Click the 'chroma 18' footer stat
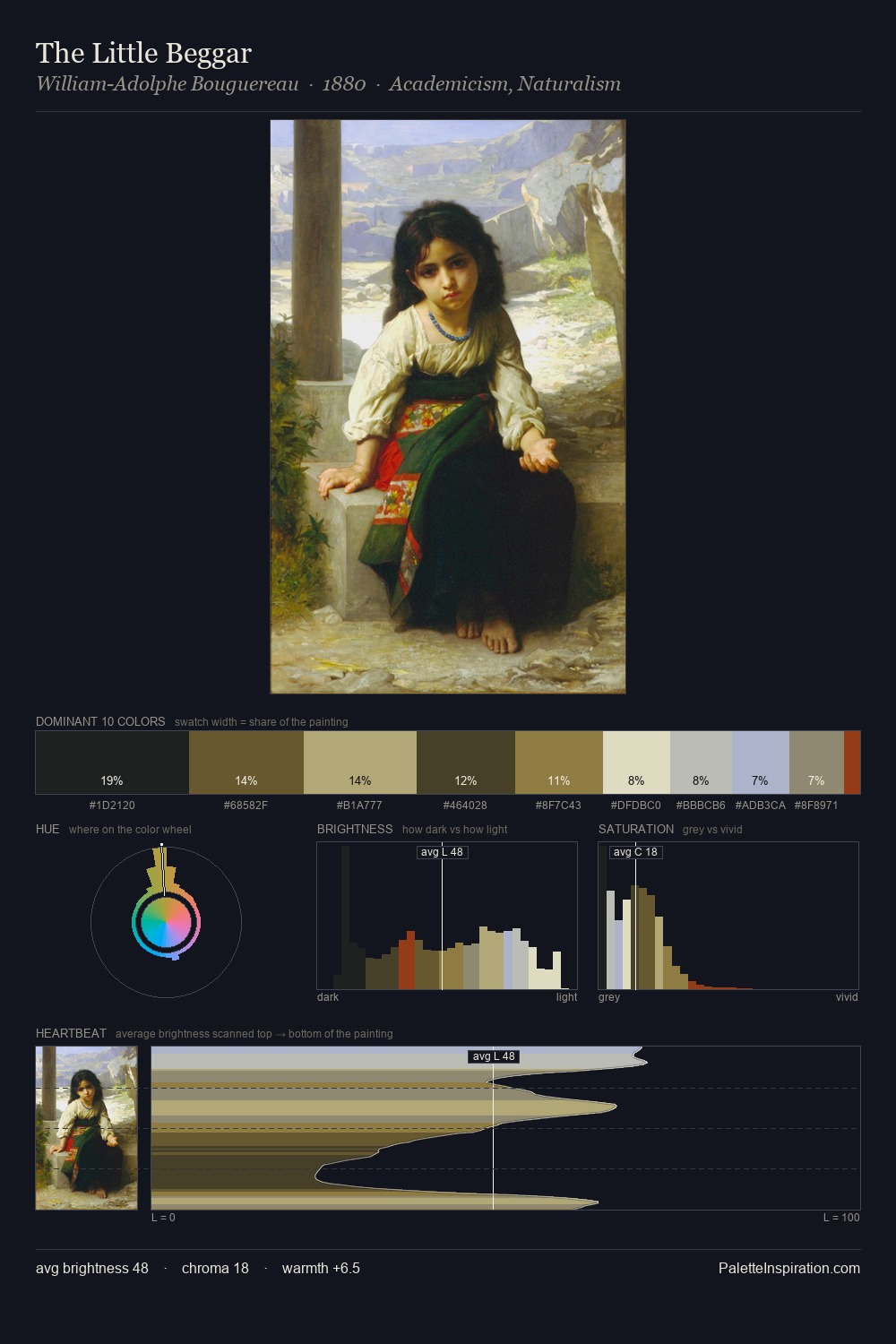Viewport: 896px width, 1344px height. pyautogui.click(x=215, y=1268)
